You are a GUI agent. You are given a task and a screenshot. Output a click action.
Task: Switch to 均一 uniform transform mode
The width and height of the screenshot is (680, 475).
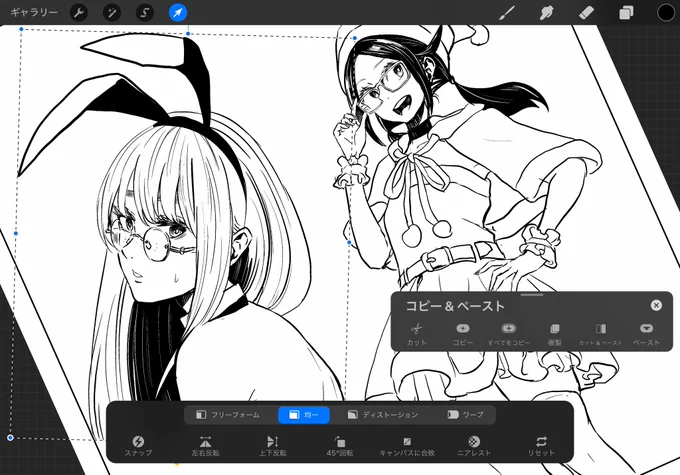304,415
